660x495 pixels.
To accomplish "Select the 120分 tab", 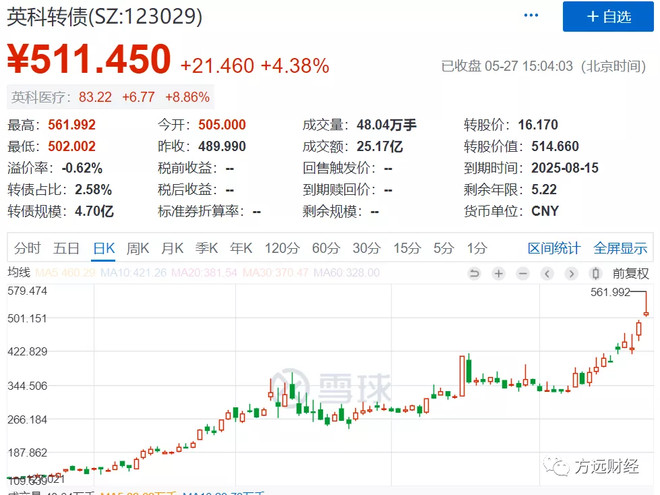I will pyautogui.click(x=282, y=248).
